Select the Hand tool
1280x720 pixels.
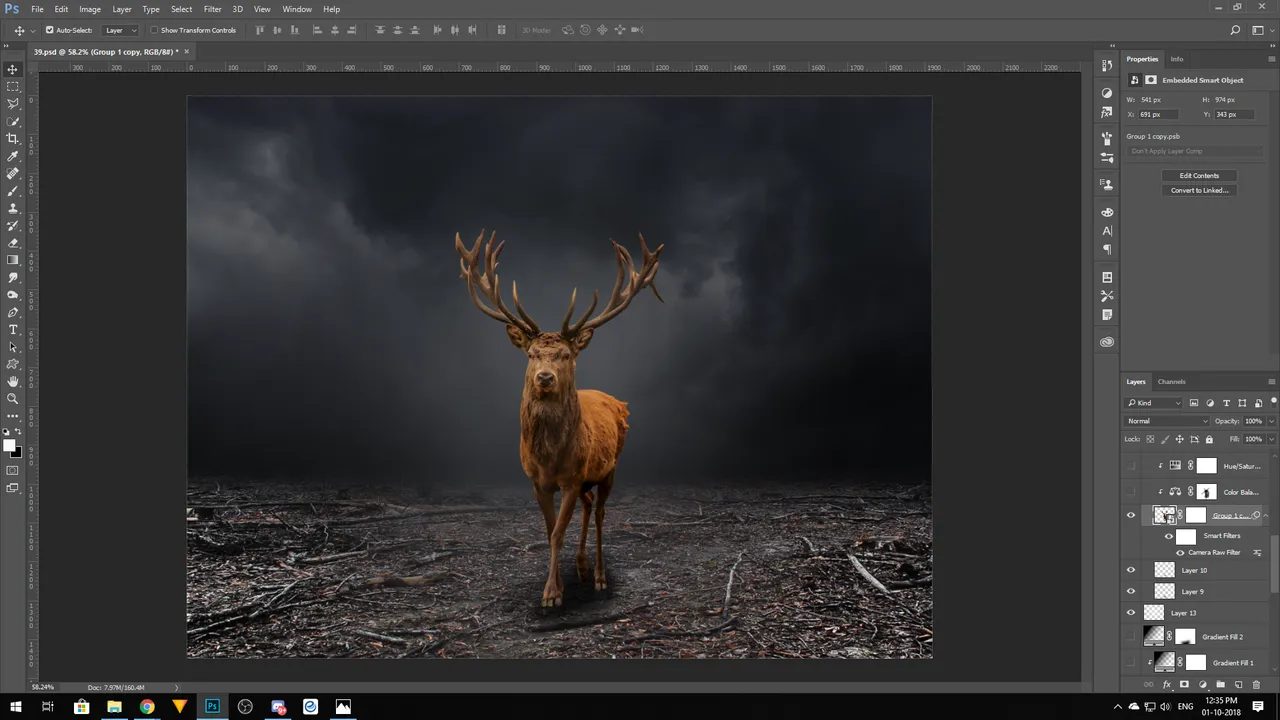tap(13, 381)
